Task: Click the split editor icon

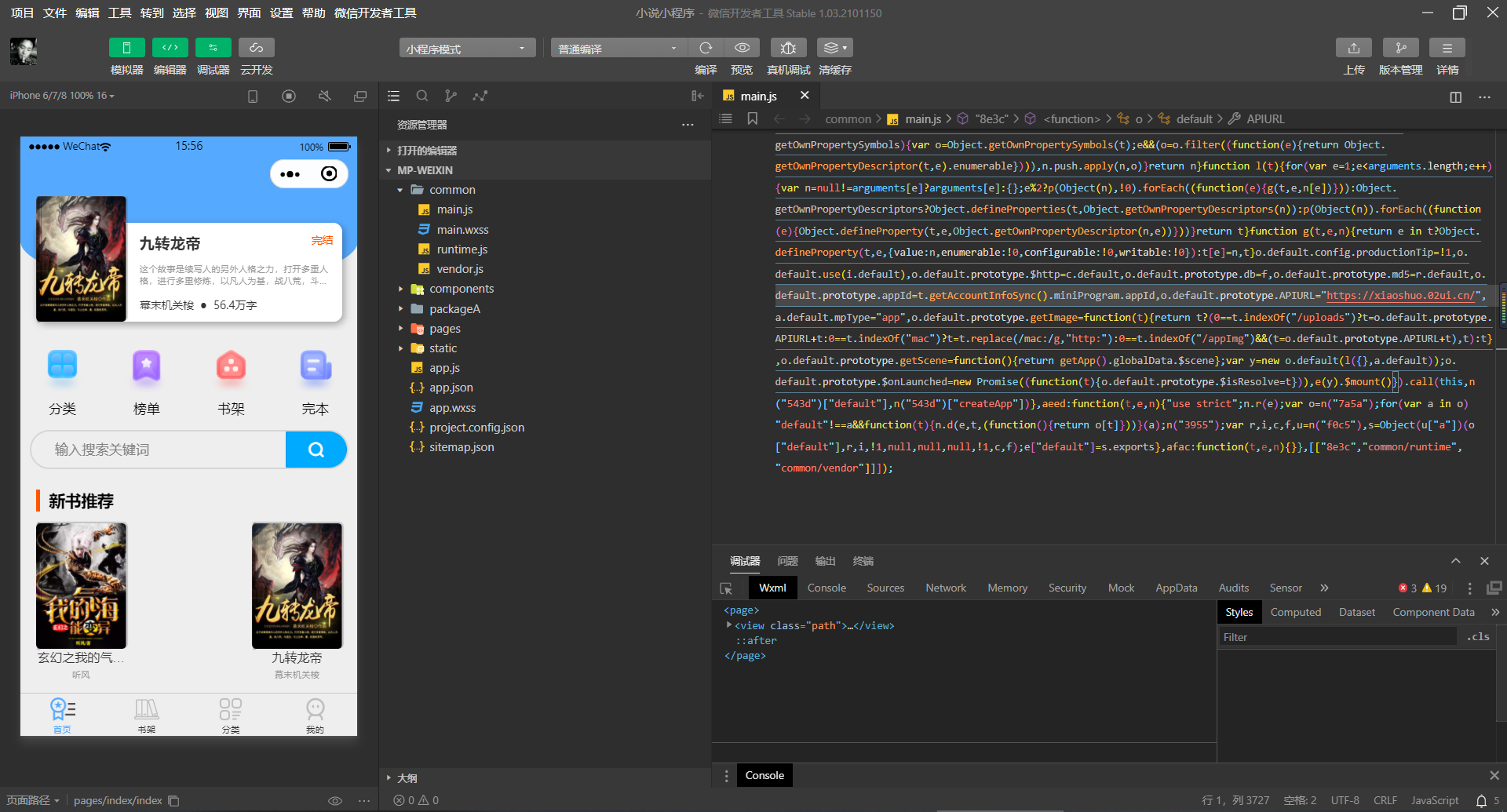Action: click(x=1456, y=97)
